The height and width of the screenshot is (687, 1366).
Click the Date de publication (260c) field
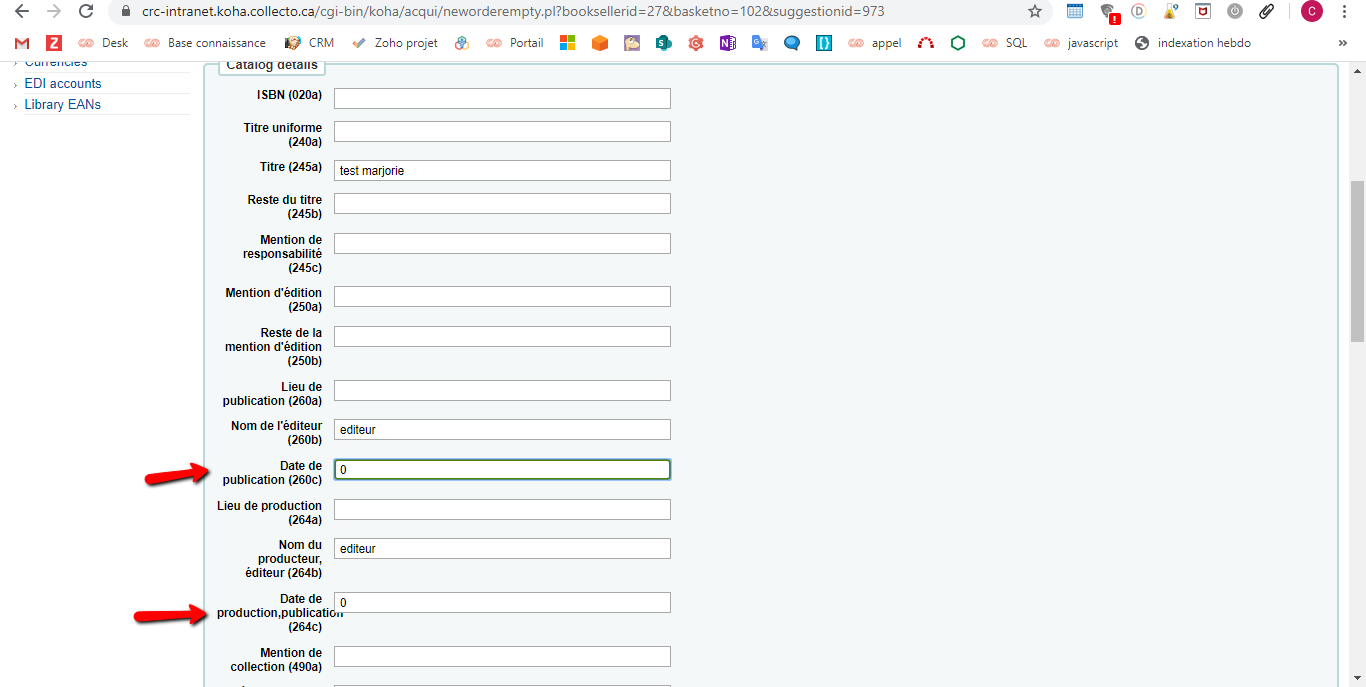click(502, 470)
